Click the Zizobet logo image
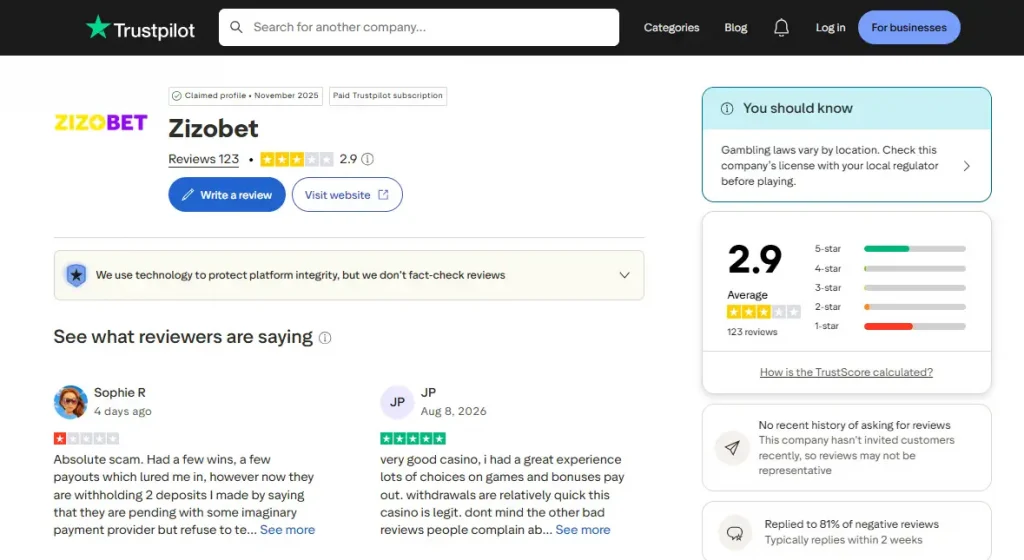 click(x=101, y=123)
